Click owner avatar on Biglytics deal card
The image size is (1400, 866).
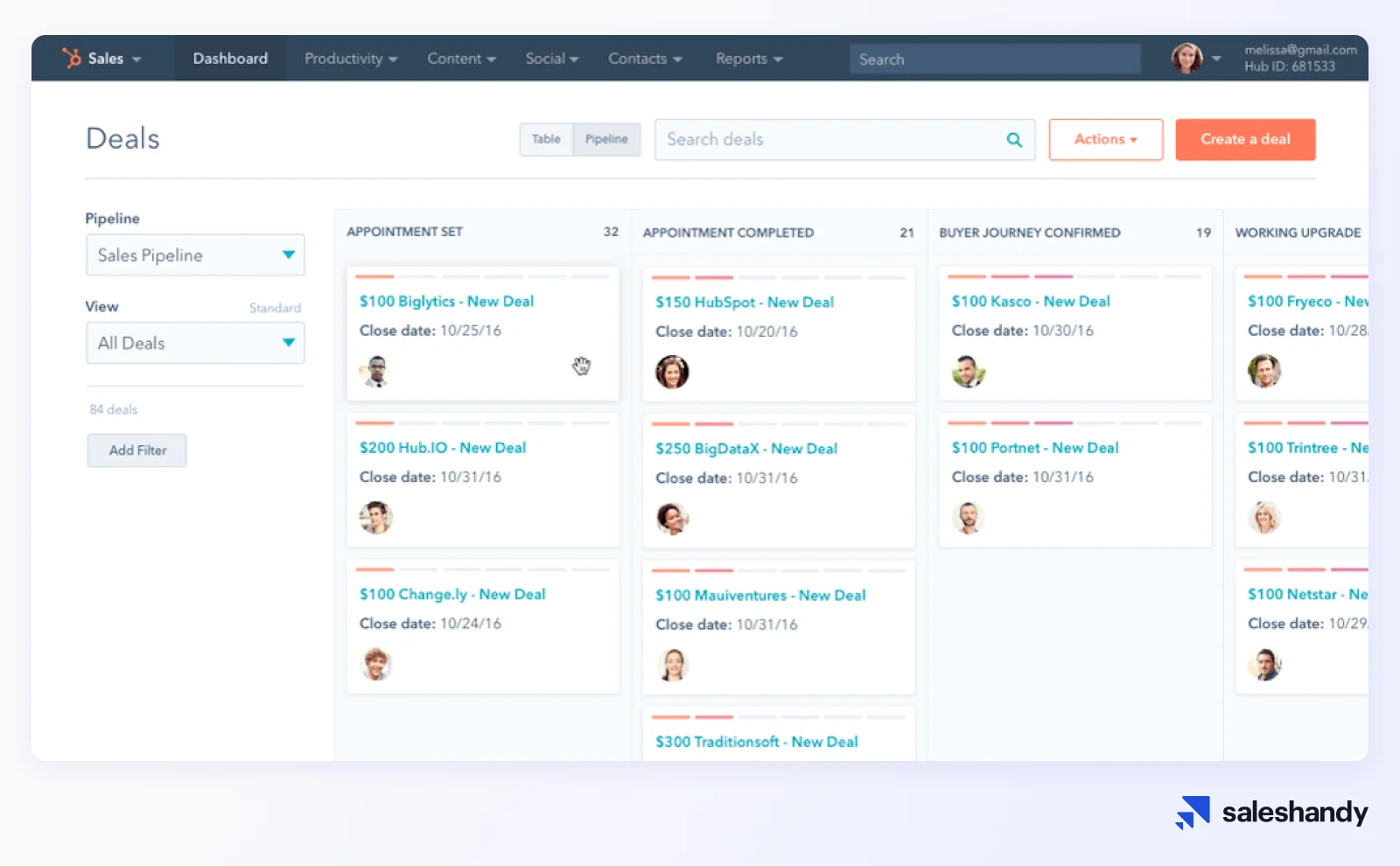[x=376, y=371]
